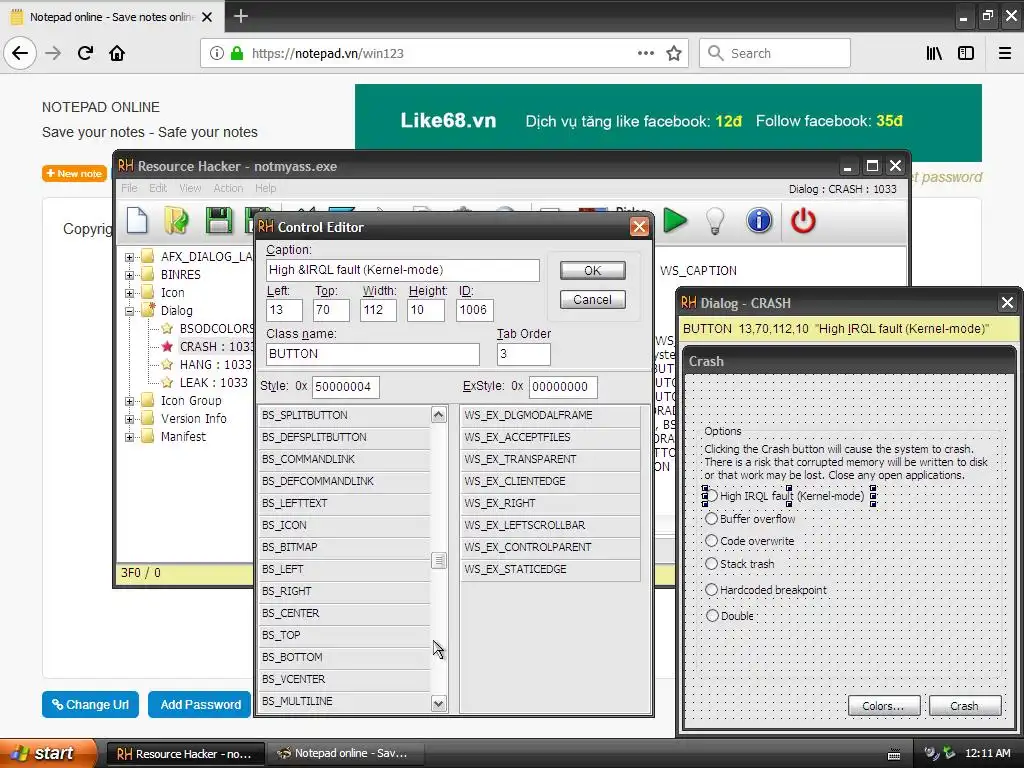Open the Firefox hamburger menu
Screen dimensions: 1024x768
click(1005, 53)
